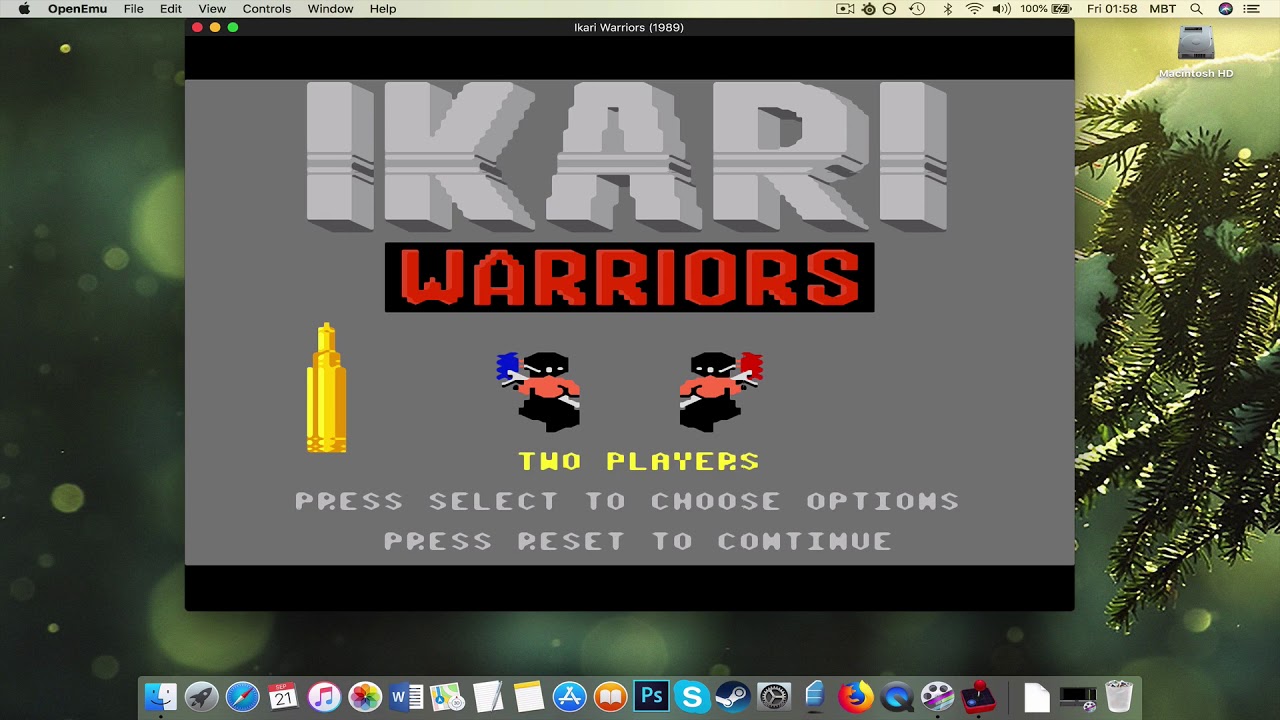
Task: Open the Edit menu
Action: coord(171,9)
